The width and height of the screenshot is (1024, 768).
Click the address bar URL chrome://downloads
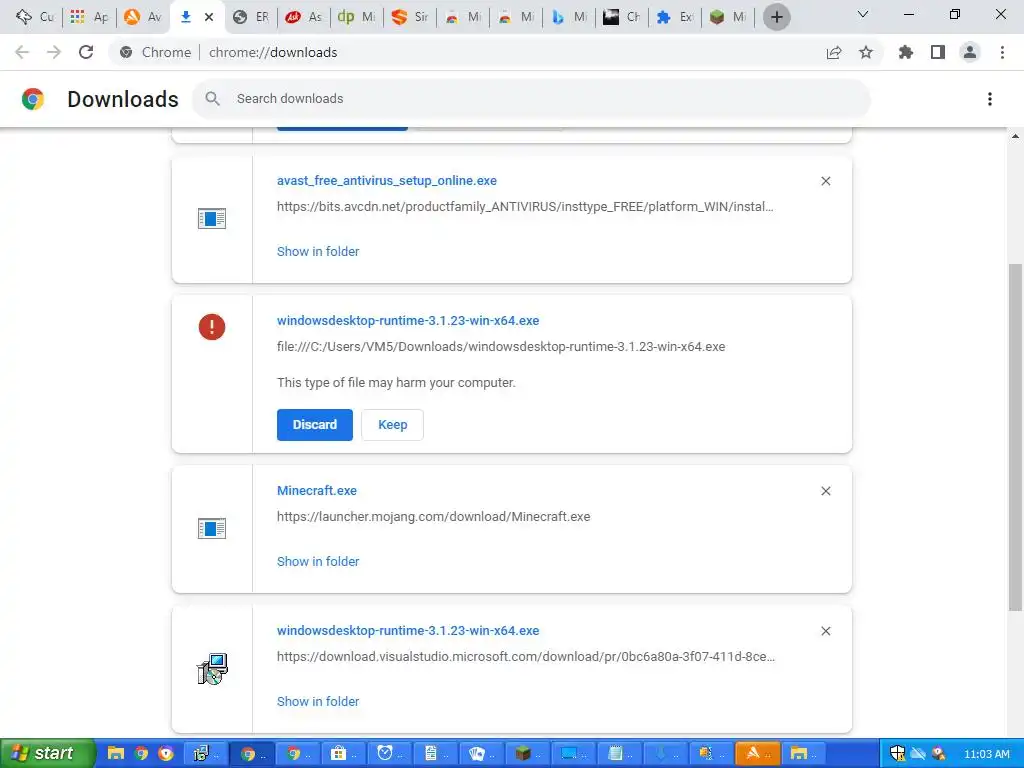pyautogui.click(x=273, y=52)
